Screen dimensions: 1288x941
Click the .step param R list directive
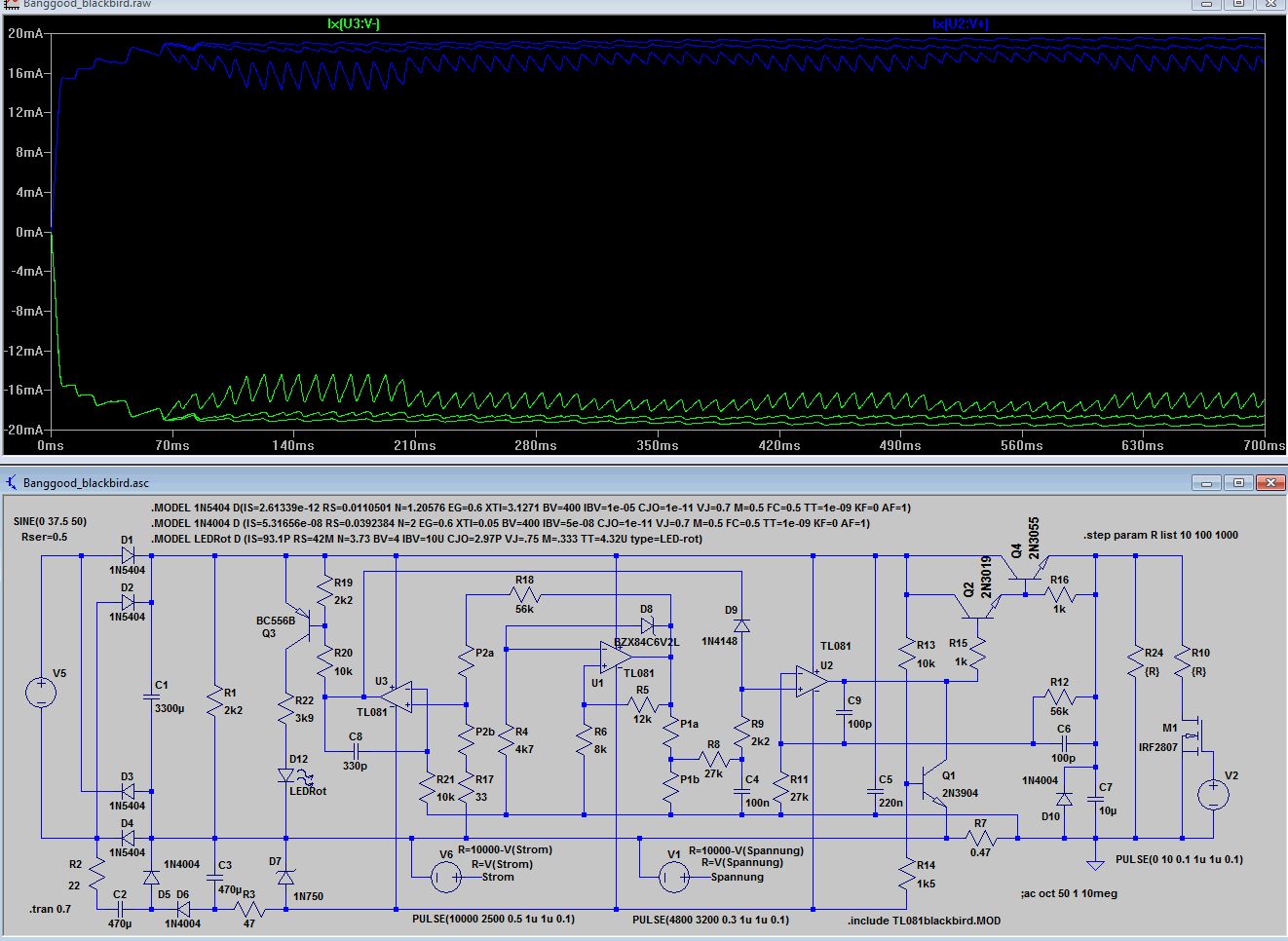(x=1160, y=535)
